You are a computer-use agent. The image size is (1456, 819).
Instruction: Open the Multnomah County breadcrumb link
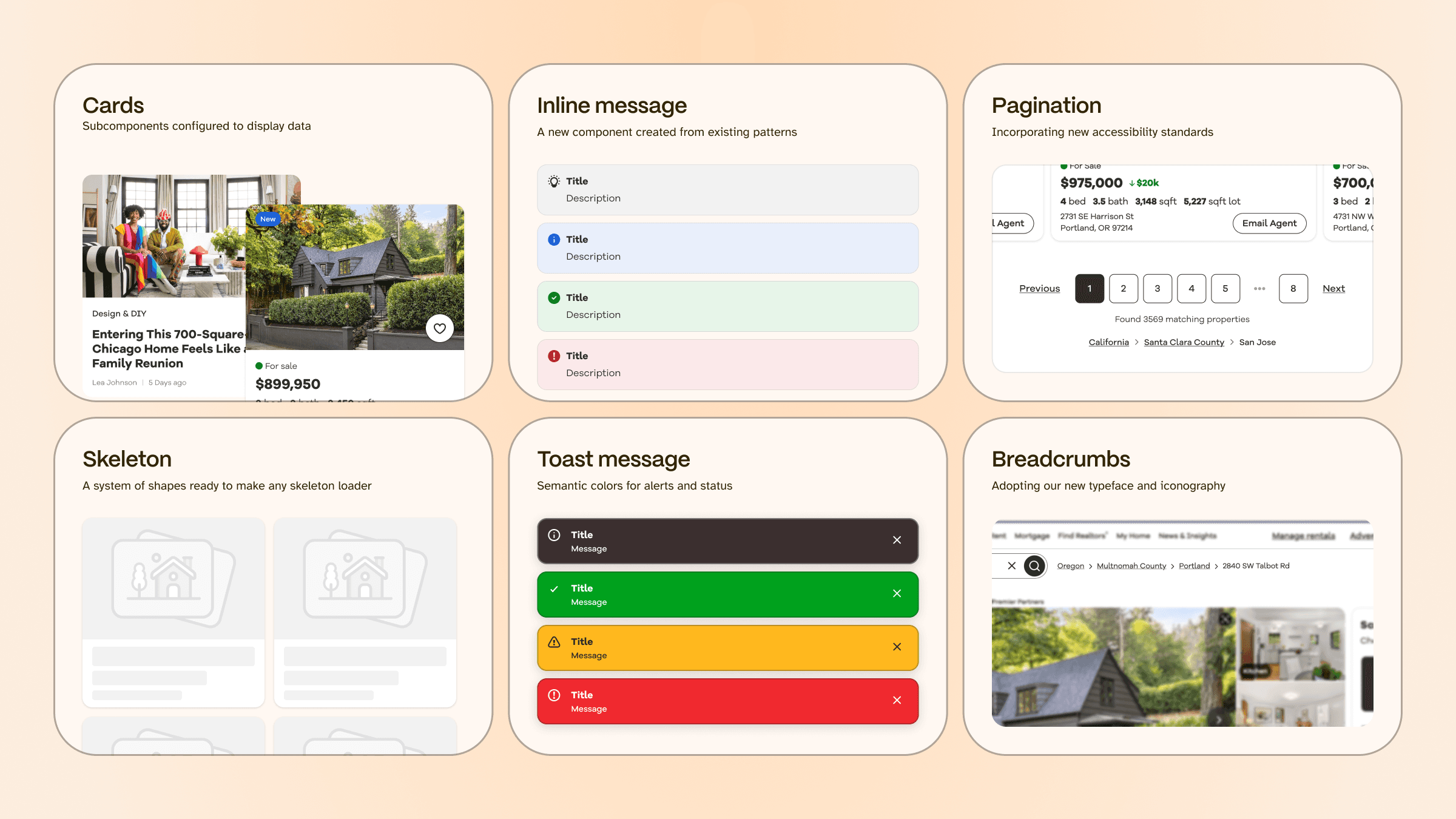1131,566
